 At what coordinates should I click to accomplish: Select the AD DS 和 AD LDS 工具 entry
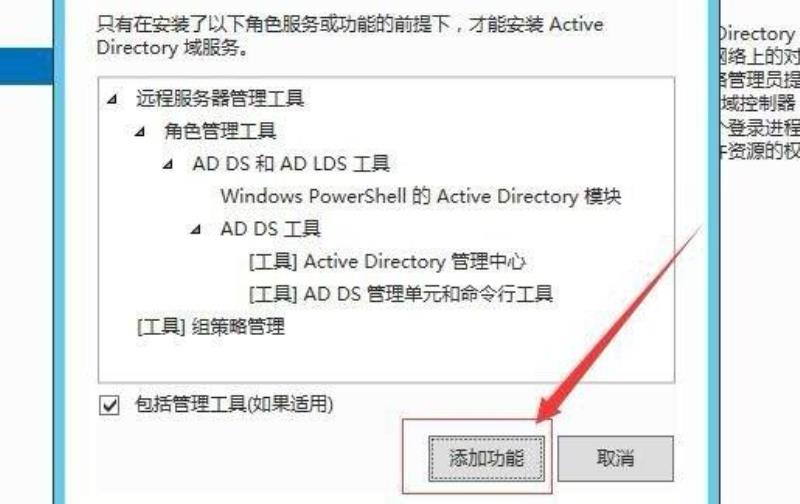pyautogui.click(x=291, y=164)
